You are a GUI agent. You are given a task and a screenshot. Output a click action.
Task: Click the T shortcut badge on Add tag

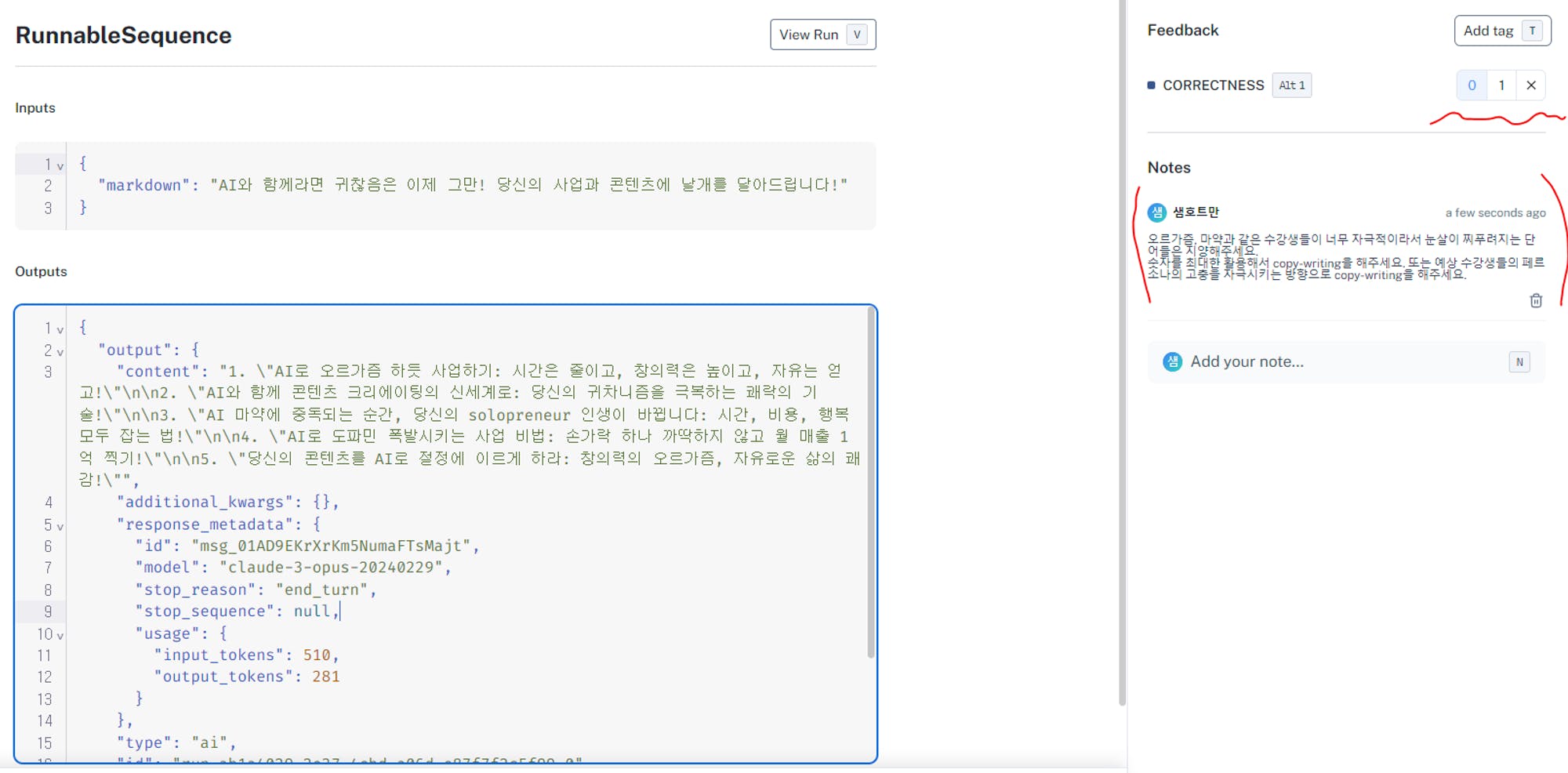tap(1532, 31)
